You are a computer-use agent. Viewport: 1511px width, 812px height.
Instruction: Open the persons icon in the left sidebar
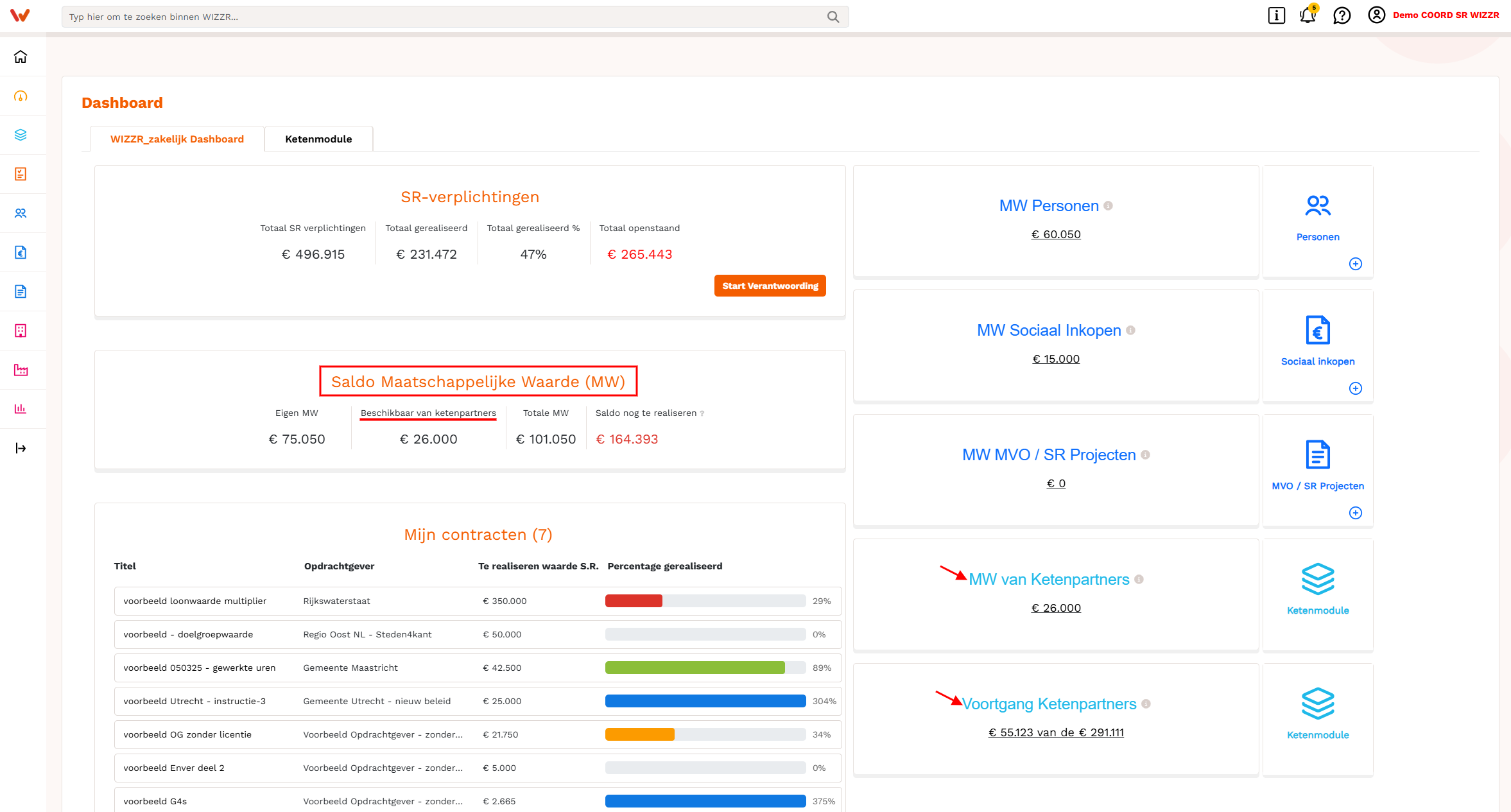coord(21,213)
